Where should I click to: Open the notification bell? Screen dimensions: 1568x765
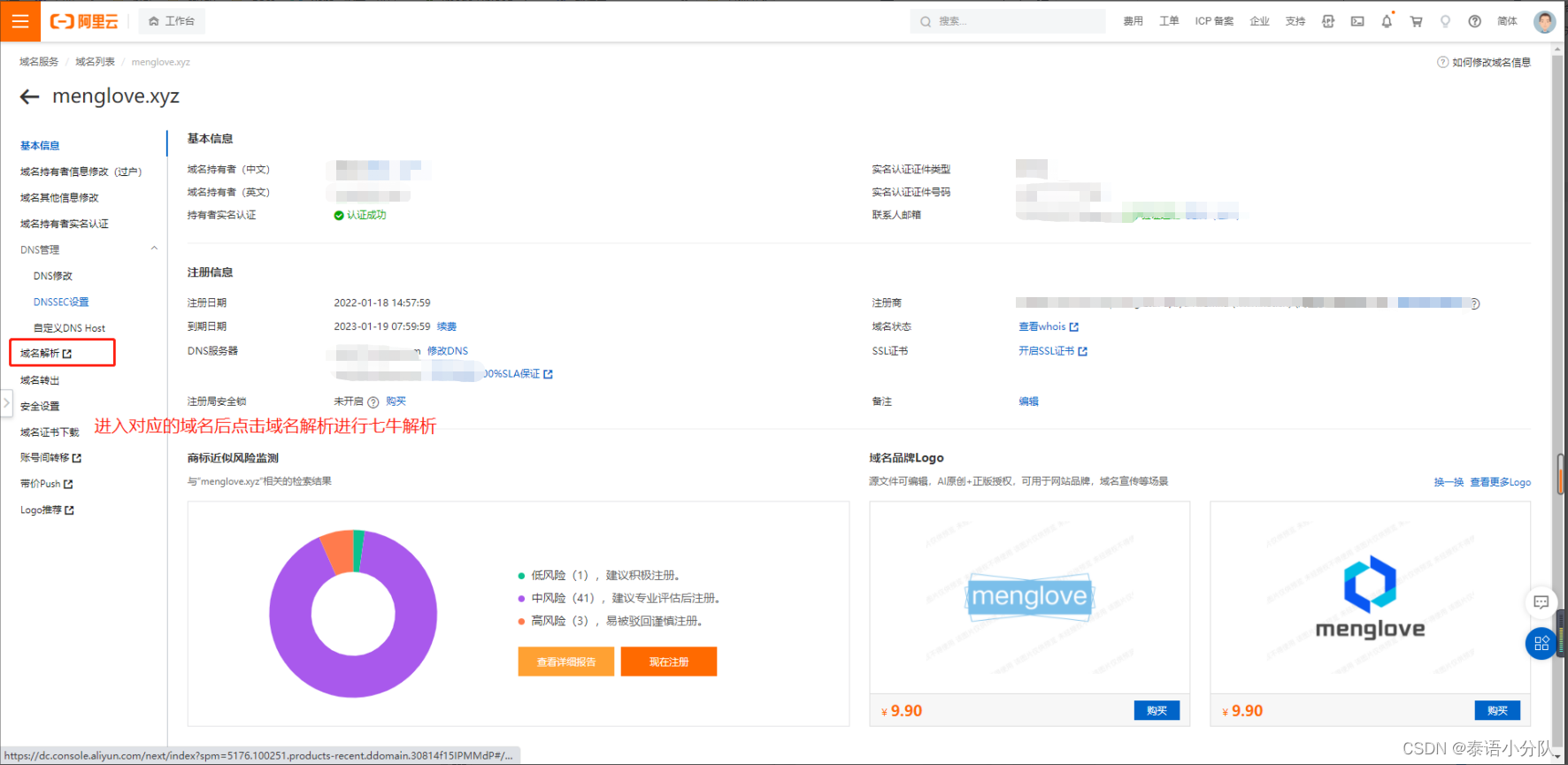tap(1387, 21)
